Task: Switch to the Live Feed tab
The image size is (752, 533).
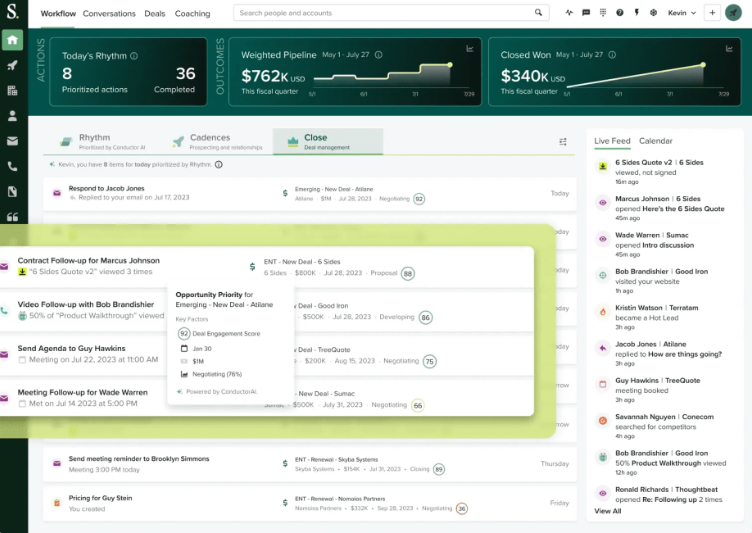Action: pos(612,141)
